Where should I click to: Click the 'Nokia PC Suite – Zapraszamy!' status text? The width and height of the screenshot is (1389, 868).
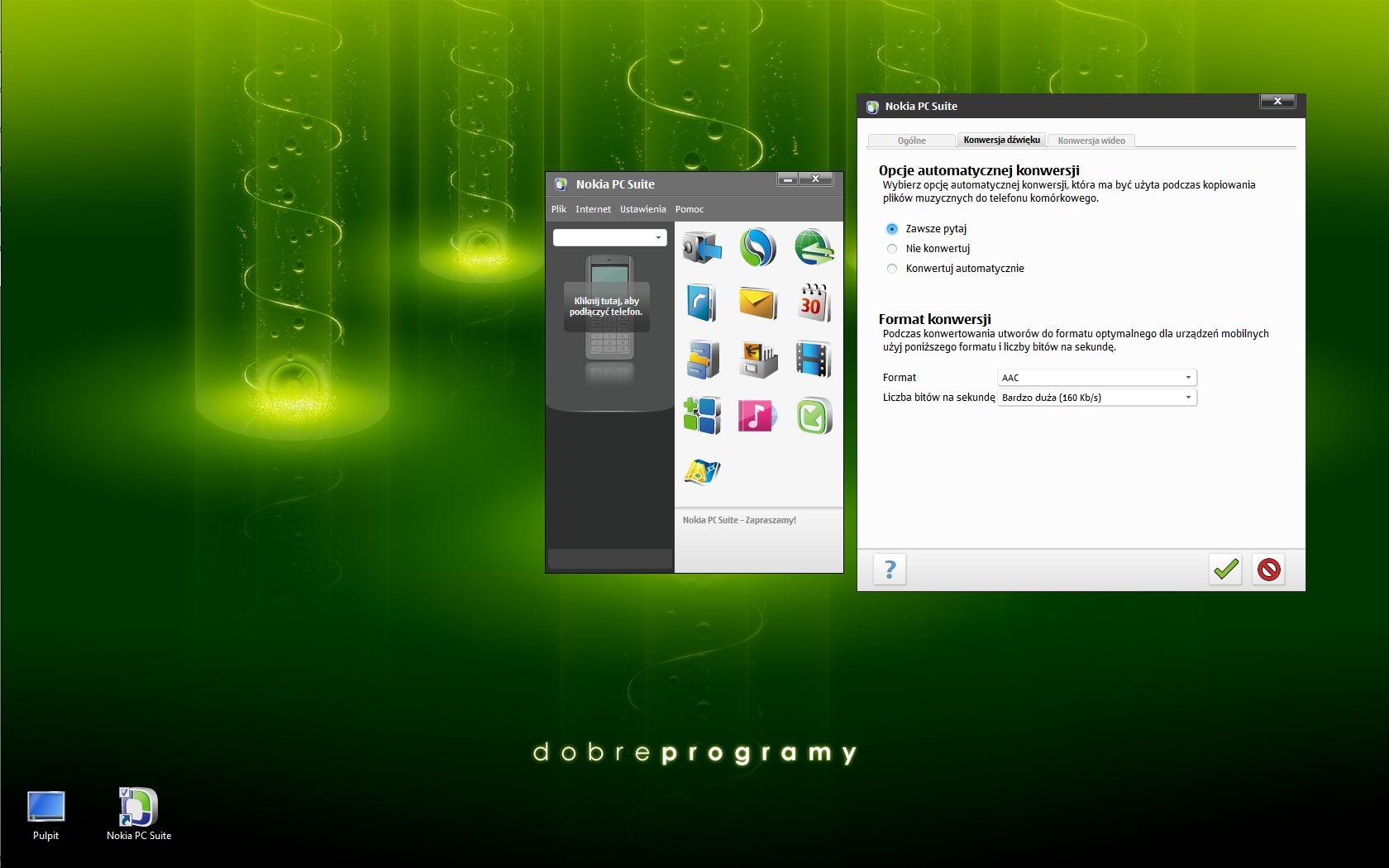(739, 520)
